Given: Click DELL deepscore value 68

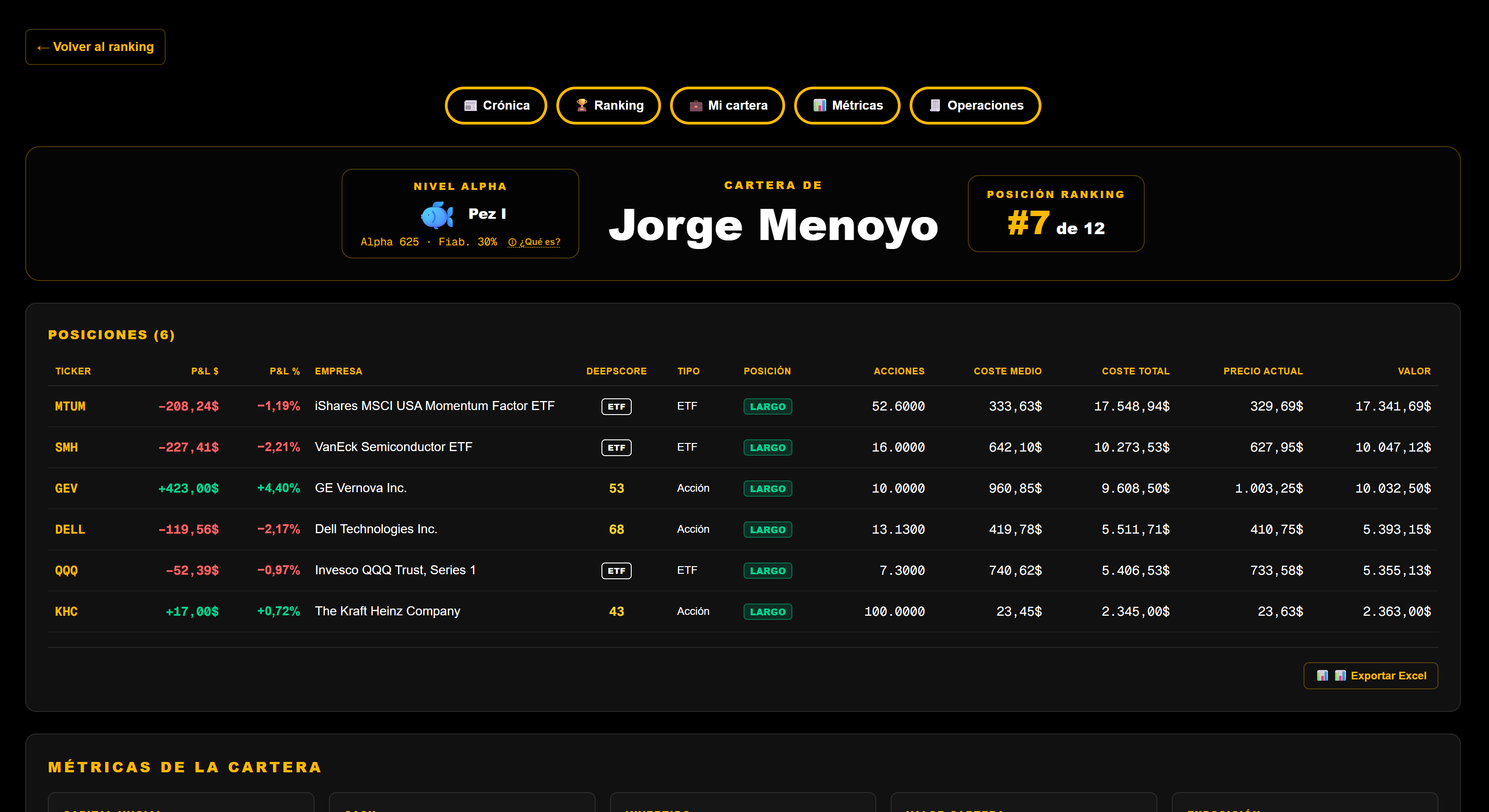Looking at the screenshot, I should [x=616, y=530].
